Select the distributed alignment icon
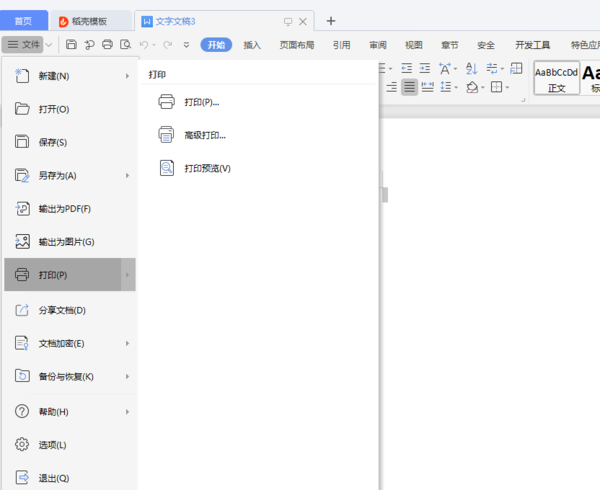The height and width of the screenshot is (490, 600). coord(427,87)
